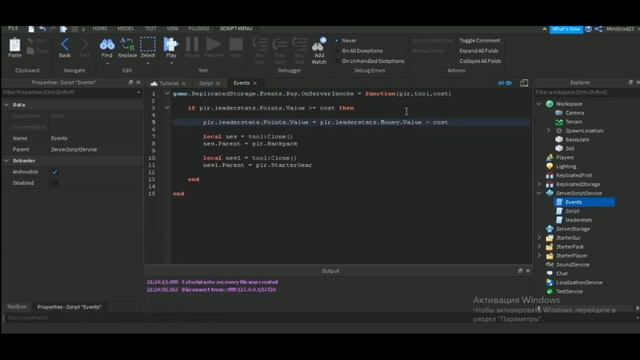
Task: Click the undo arrow in quick access bar
Action: point(42,29)
